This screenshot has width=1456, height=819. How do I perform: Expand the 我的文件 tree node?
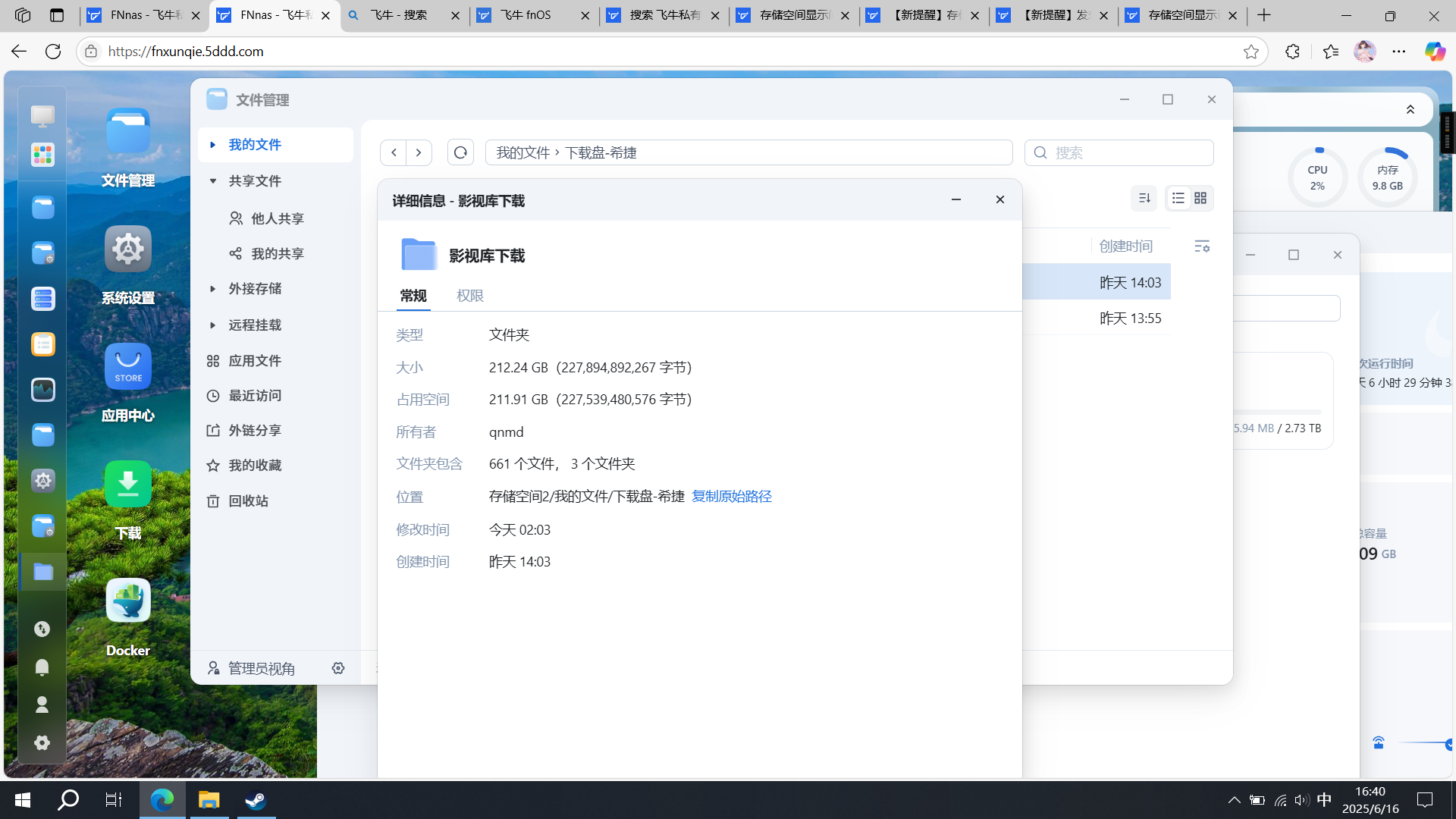(x=213, y=144)
